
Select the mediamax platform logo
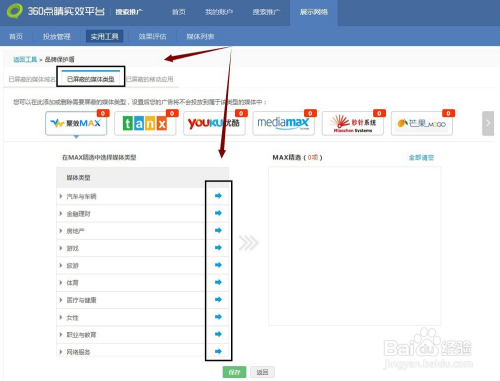pyautogui.click(x=283, y=123)
